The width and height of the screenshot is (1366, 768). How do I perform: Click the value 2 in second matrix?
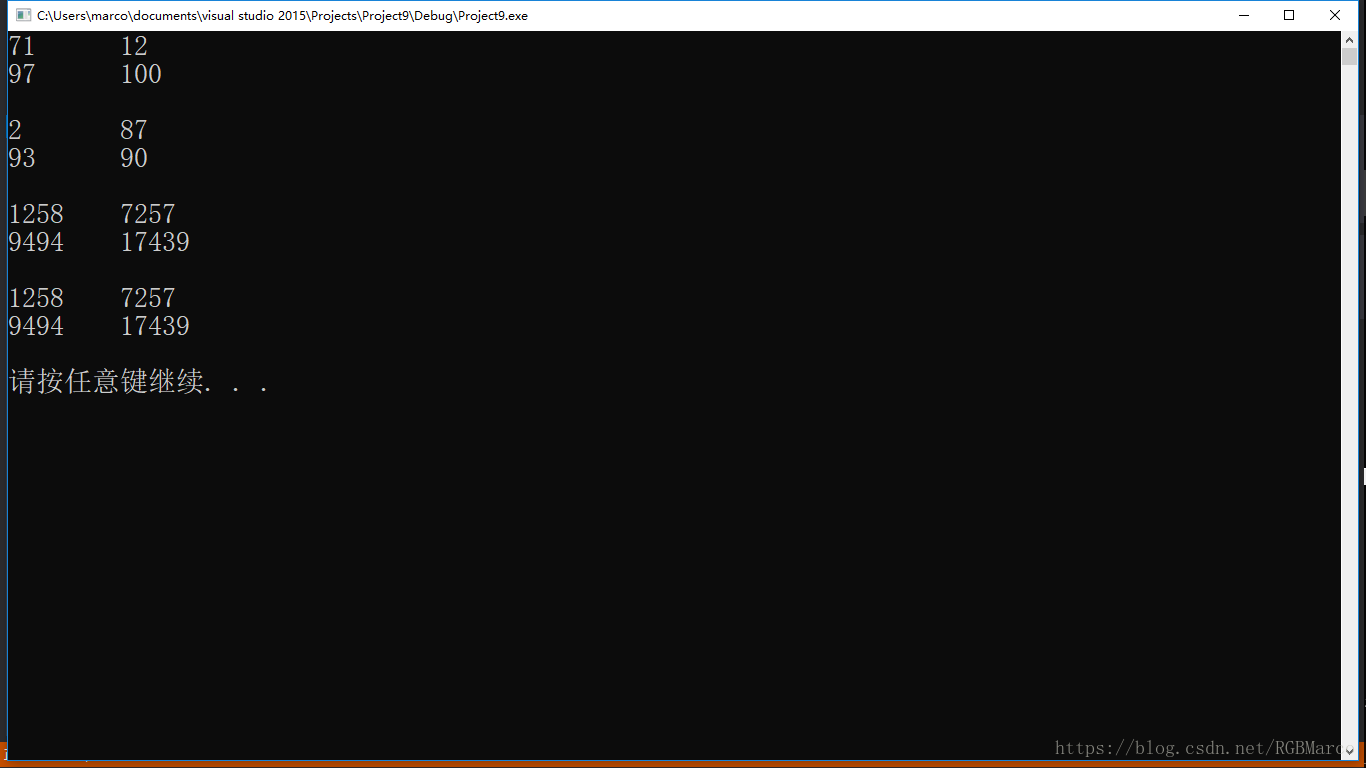point(15,130)
